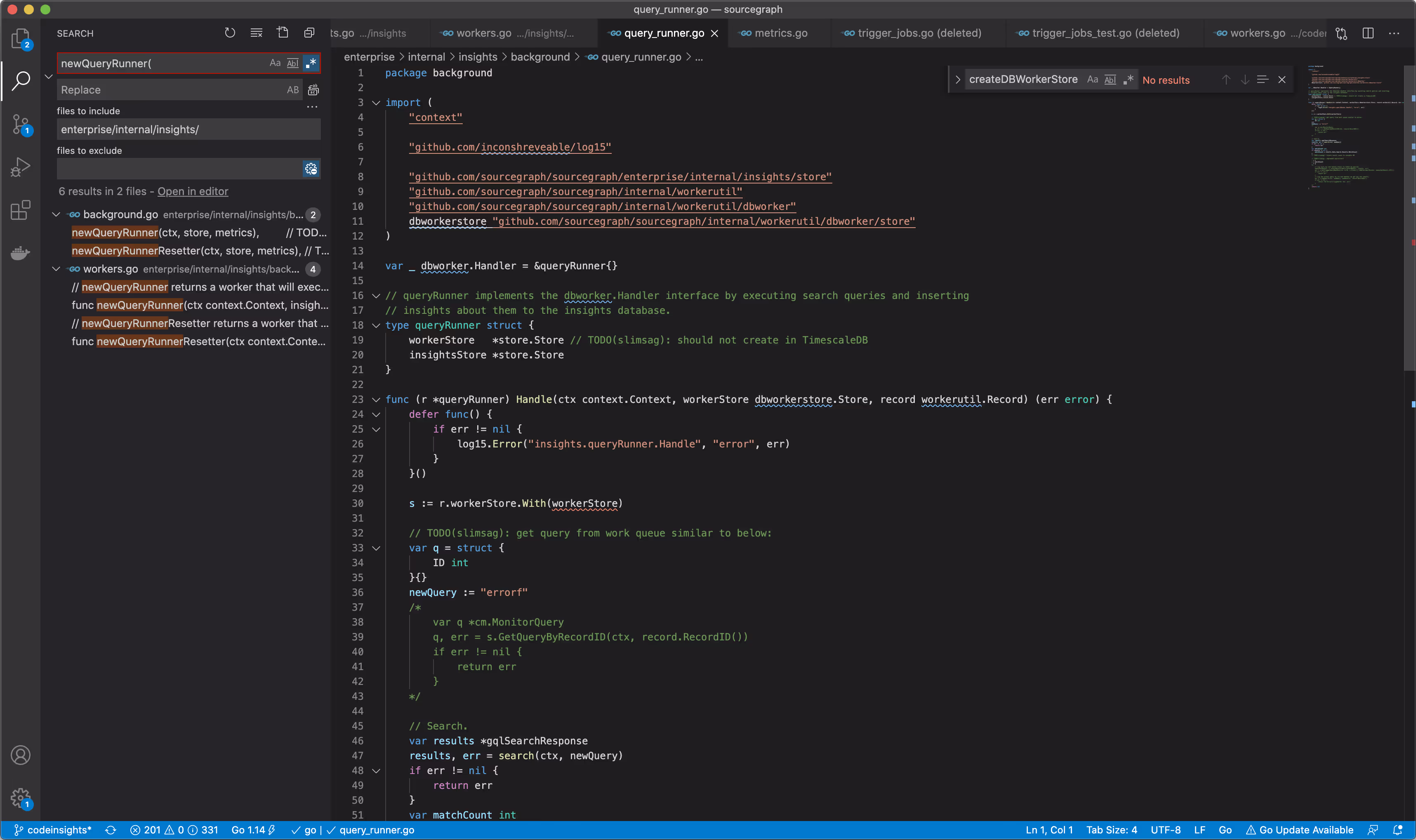Open trigger_jobs.go (deleted) tab
Screen dimensions: 1416x840
pos(918,33)
